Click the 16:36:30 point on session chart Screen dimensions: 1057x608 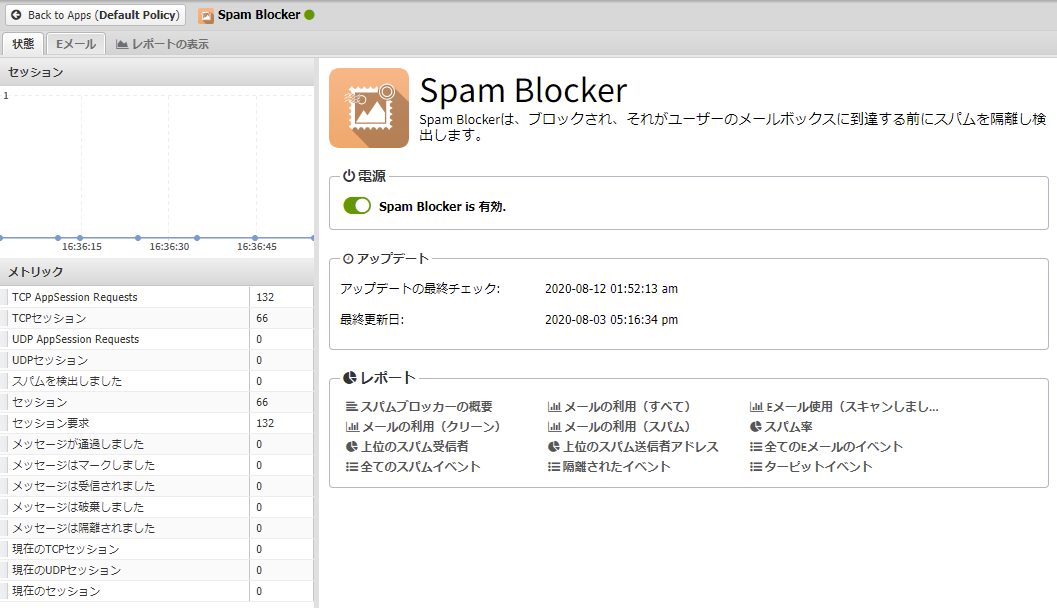click(168, 238)
